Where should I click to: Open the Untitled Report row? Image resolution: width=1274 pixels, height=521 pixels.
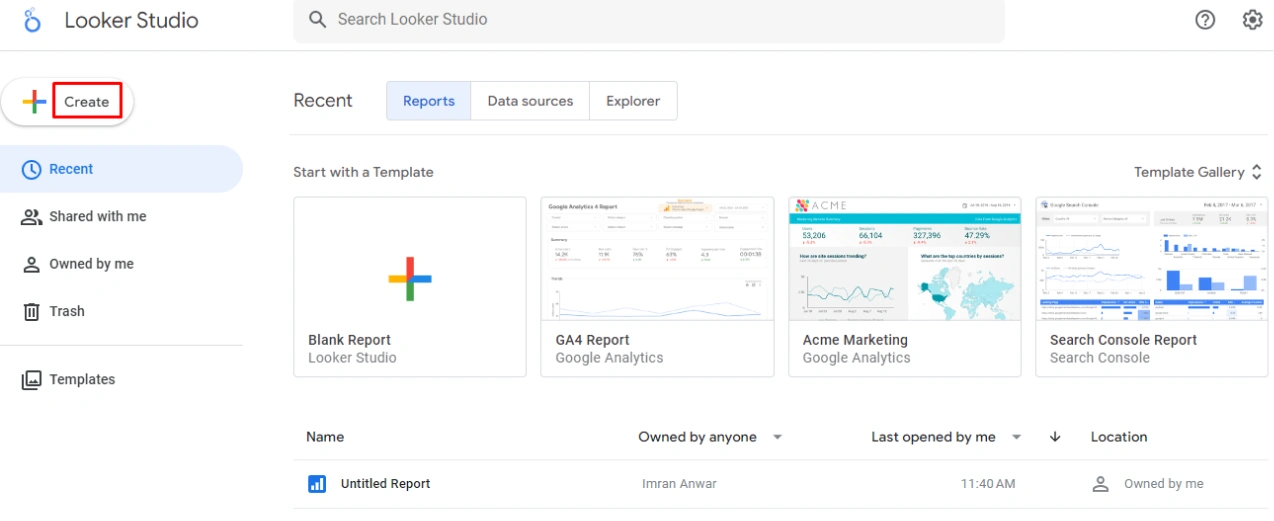pyautogui.click(x=781, y=484)
